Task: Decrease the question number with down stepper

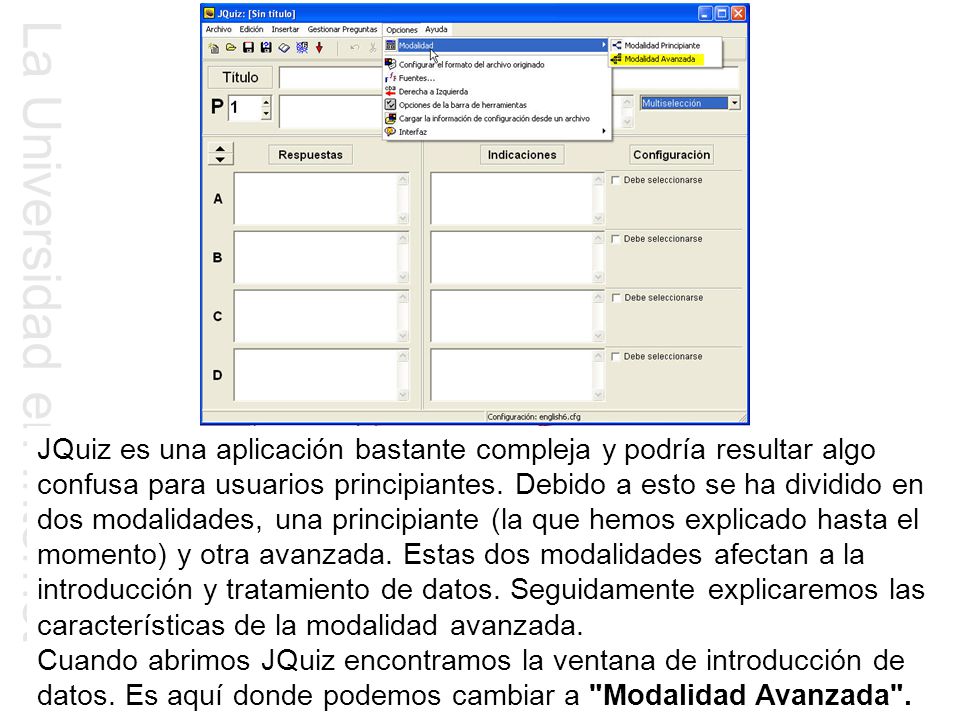Action: pyautogui.click(x=266, y=113)
